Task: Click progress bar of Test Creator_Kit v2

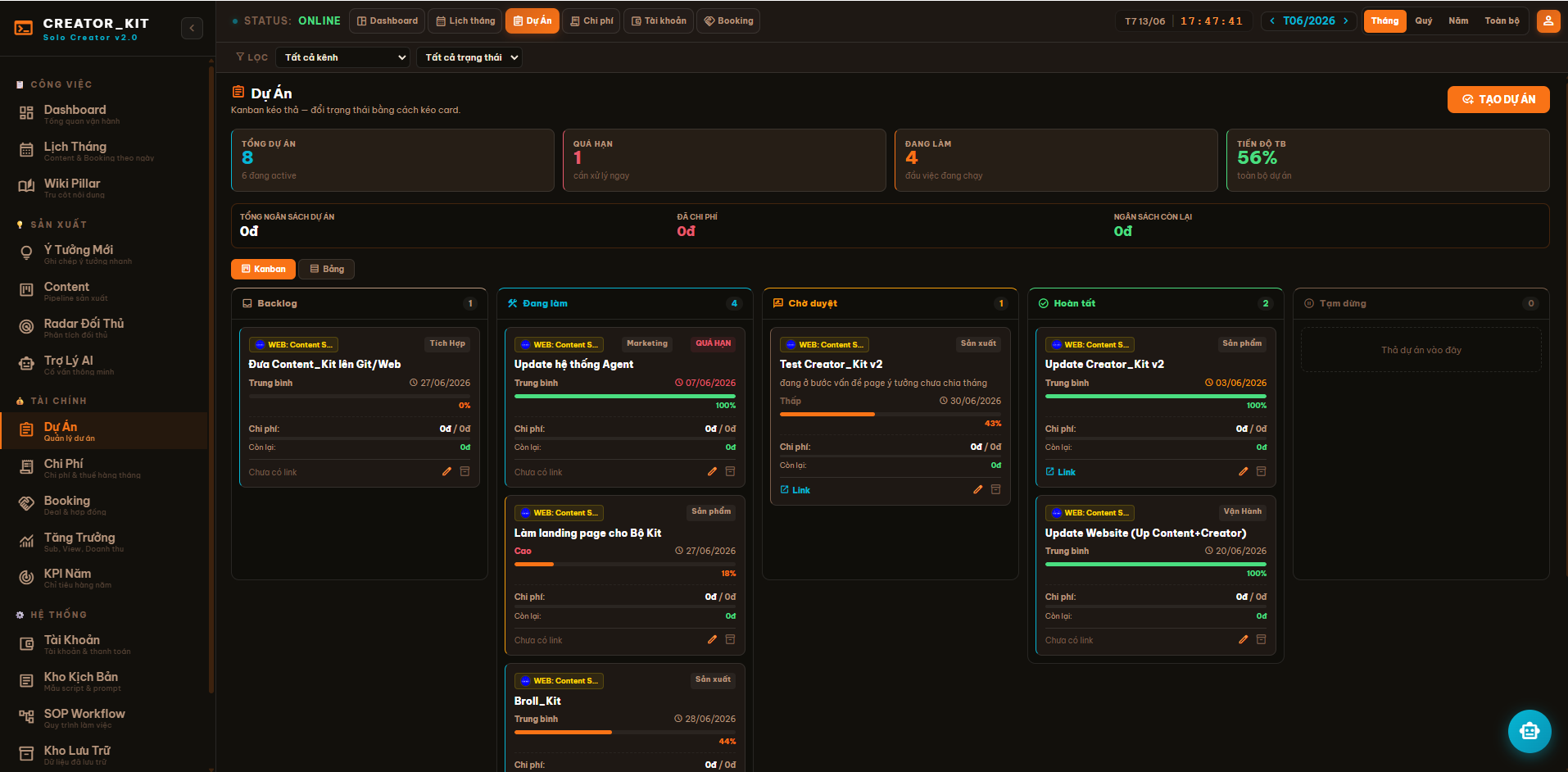Action: tap(890, 414)
